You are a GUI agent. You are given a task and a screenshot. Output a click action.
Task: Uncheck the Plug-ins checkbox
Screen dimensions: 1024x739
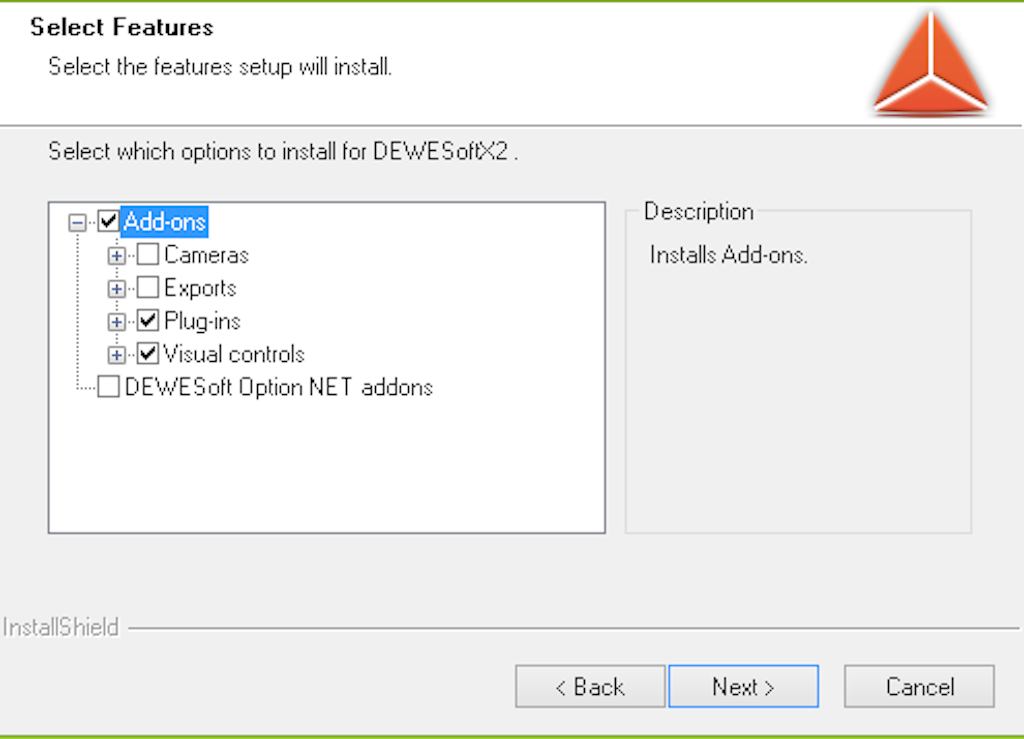click(148, 321)
